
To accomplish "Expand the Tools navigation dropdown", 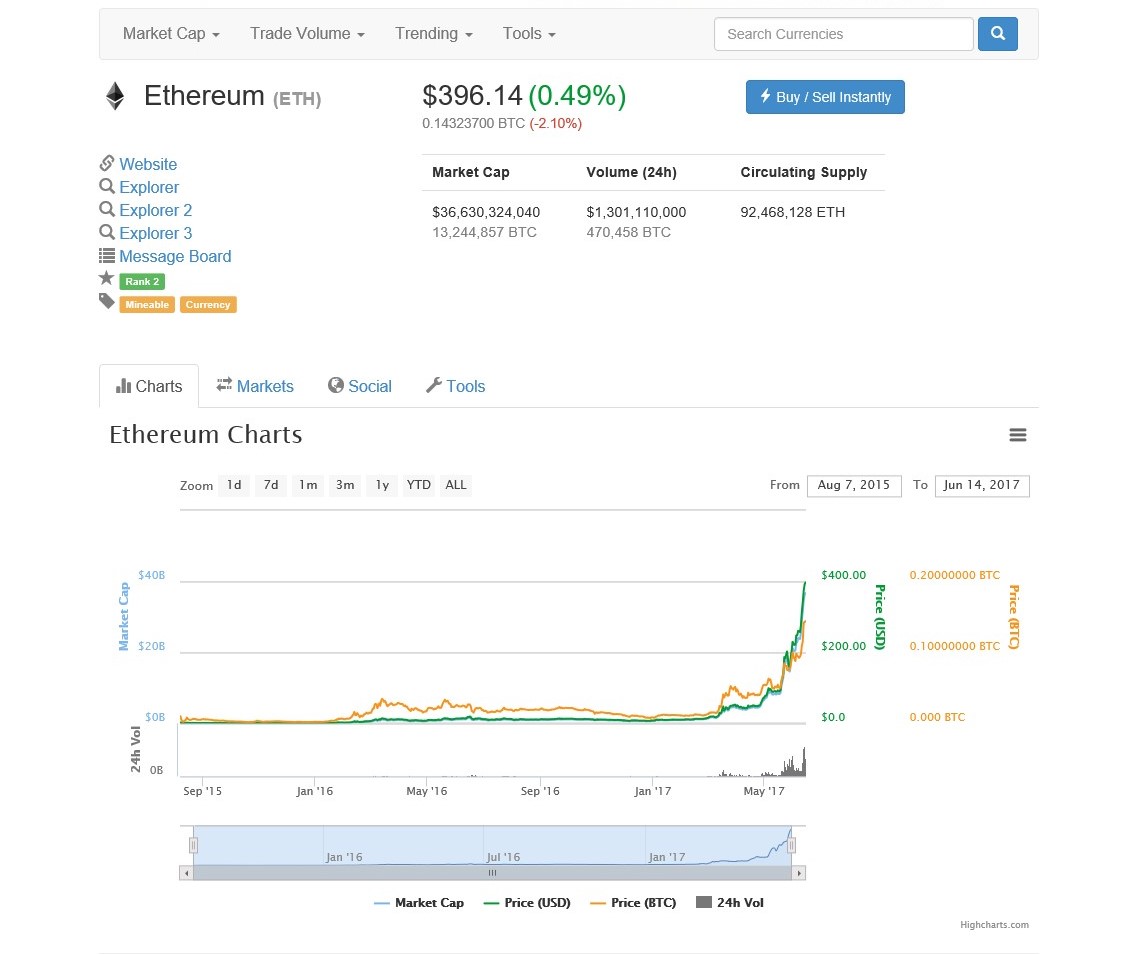I will point(528,33).
